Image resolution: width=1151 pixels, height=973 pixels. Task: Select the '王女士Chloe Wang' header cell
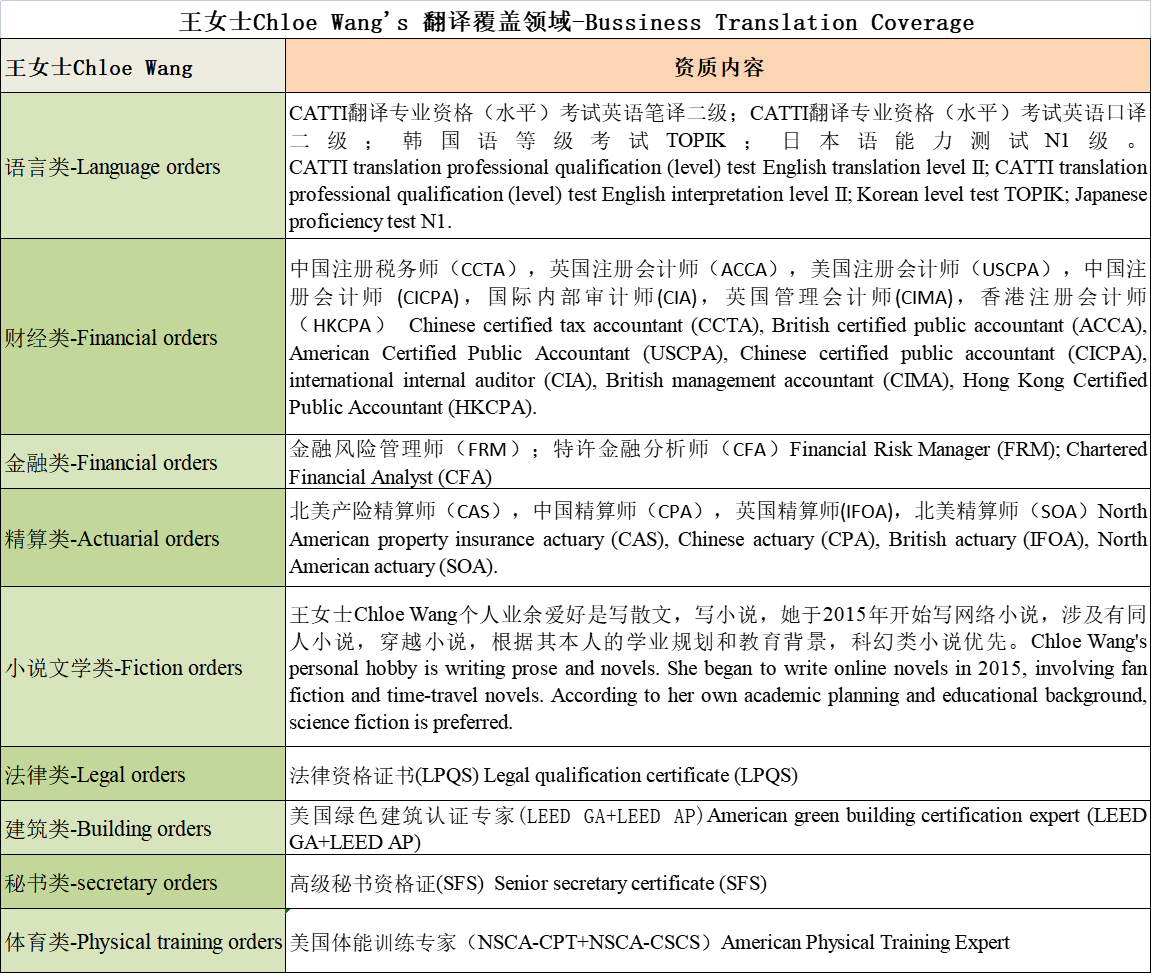point(143,68)
